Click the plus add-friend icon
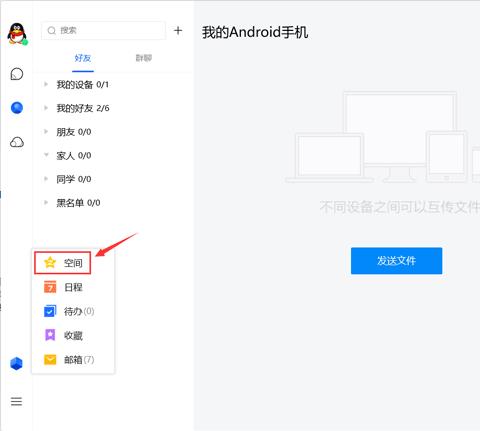480x431 pixels. tap(178, 31)
